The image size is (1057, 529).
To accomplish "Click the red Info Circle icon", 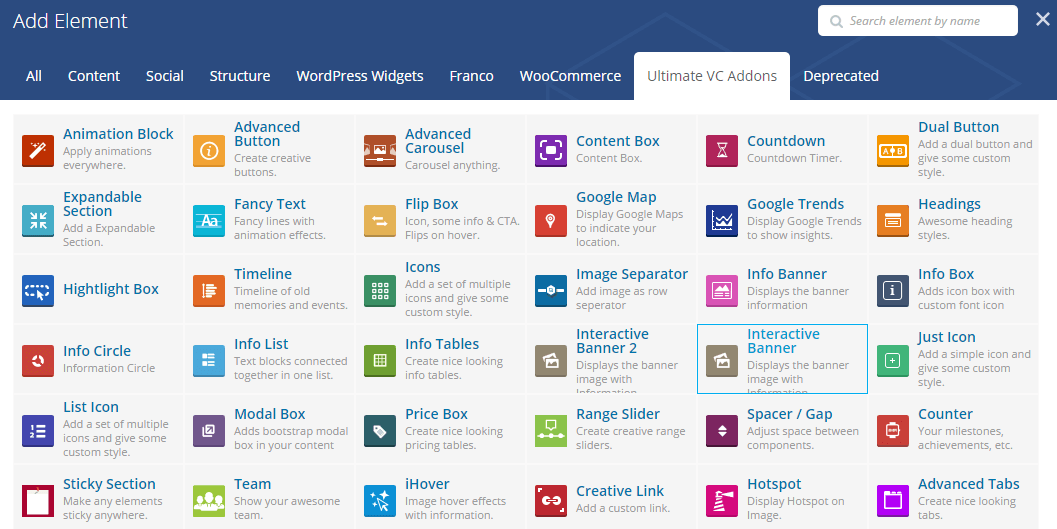I will click(38, 361).
